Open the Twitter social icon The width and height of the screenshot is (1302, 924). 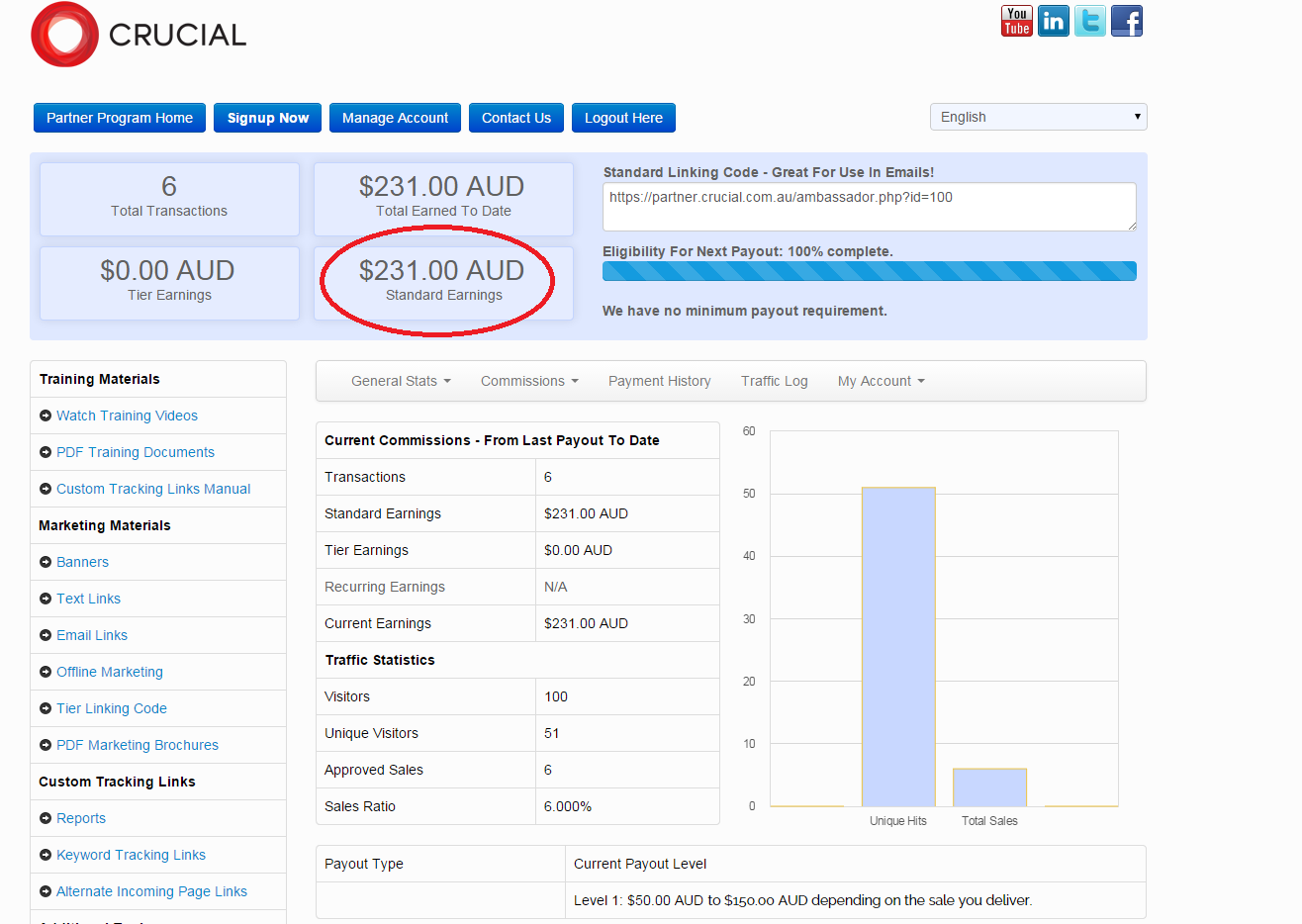[1090, 21]
